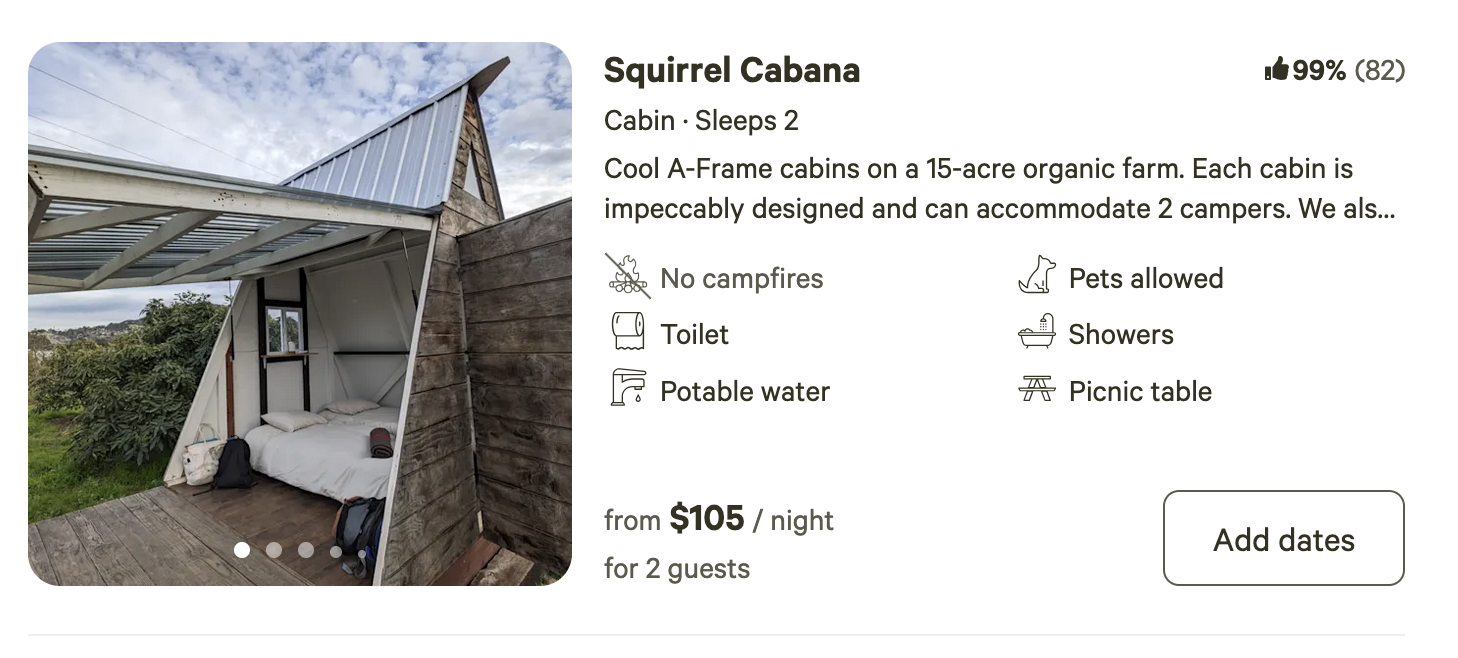Click the Cabin · Sleeps 2 subtitle
The height and width of the screenshot is (658, 1458).
[x=701, y=121]
